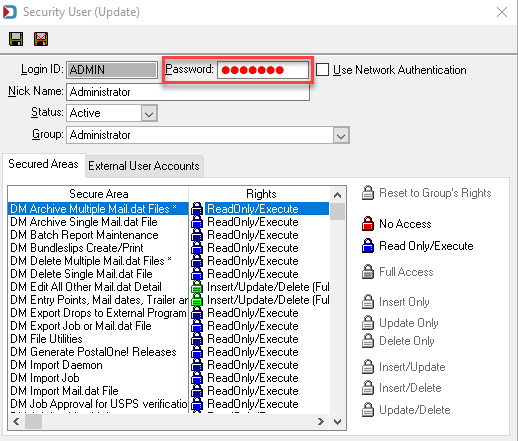Select the Secured Areas tab

(x=43, y=164)
